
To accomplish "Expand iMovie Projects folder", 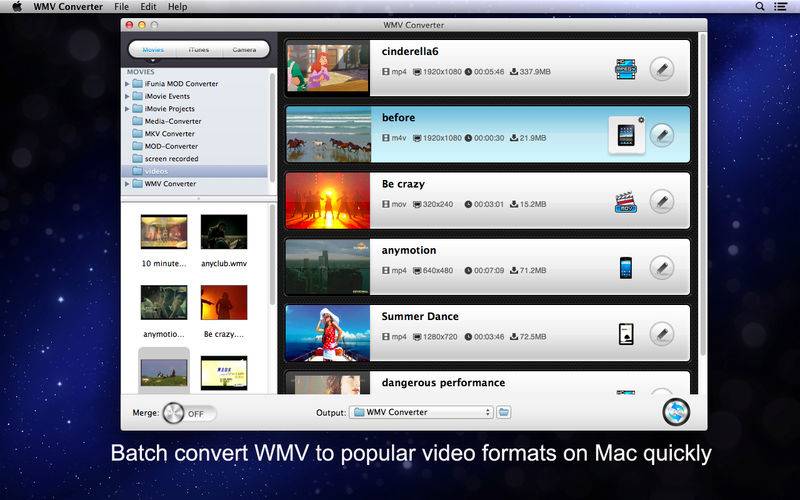I will 127,109.
